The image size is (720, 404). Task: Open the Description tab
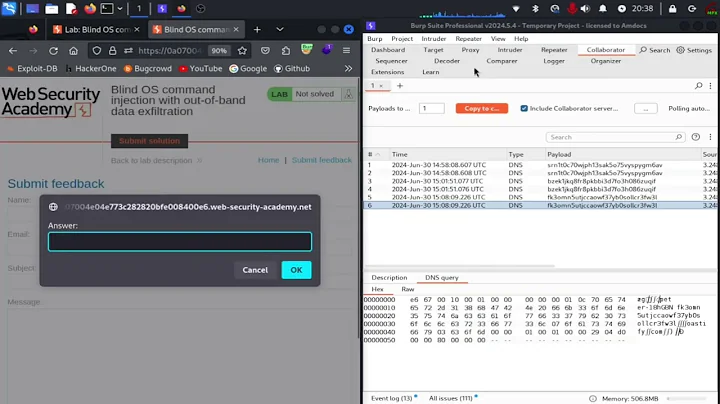tap(389, 277)
